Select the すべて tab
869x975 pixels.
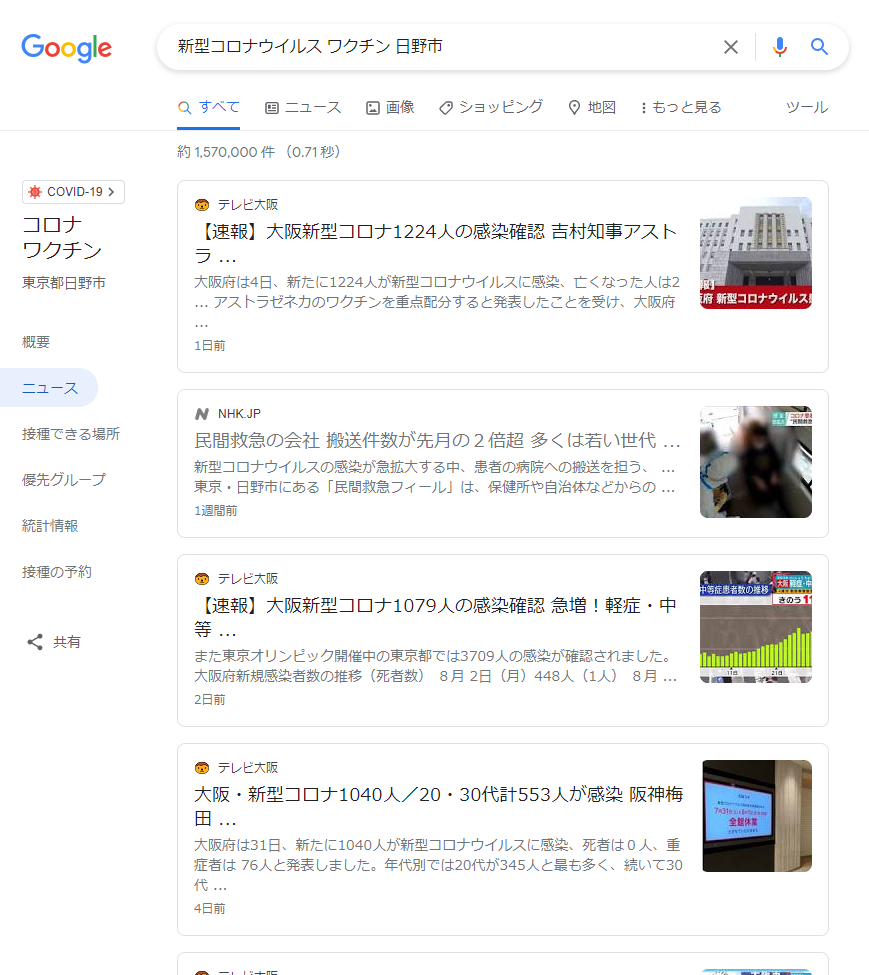click(208, 108)
